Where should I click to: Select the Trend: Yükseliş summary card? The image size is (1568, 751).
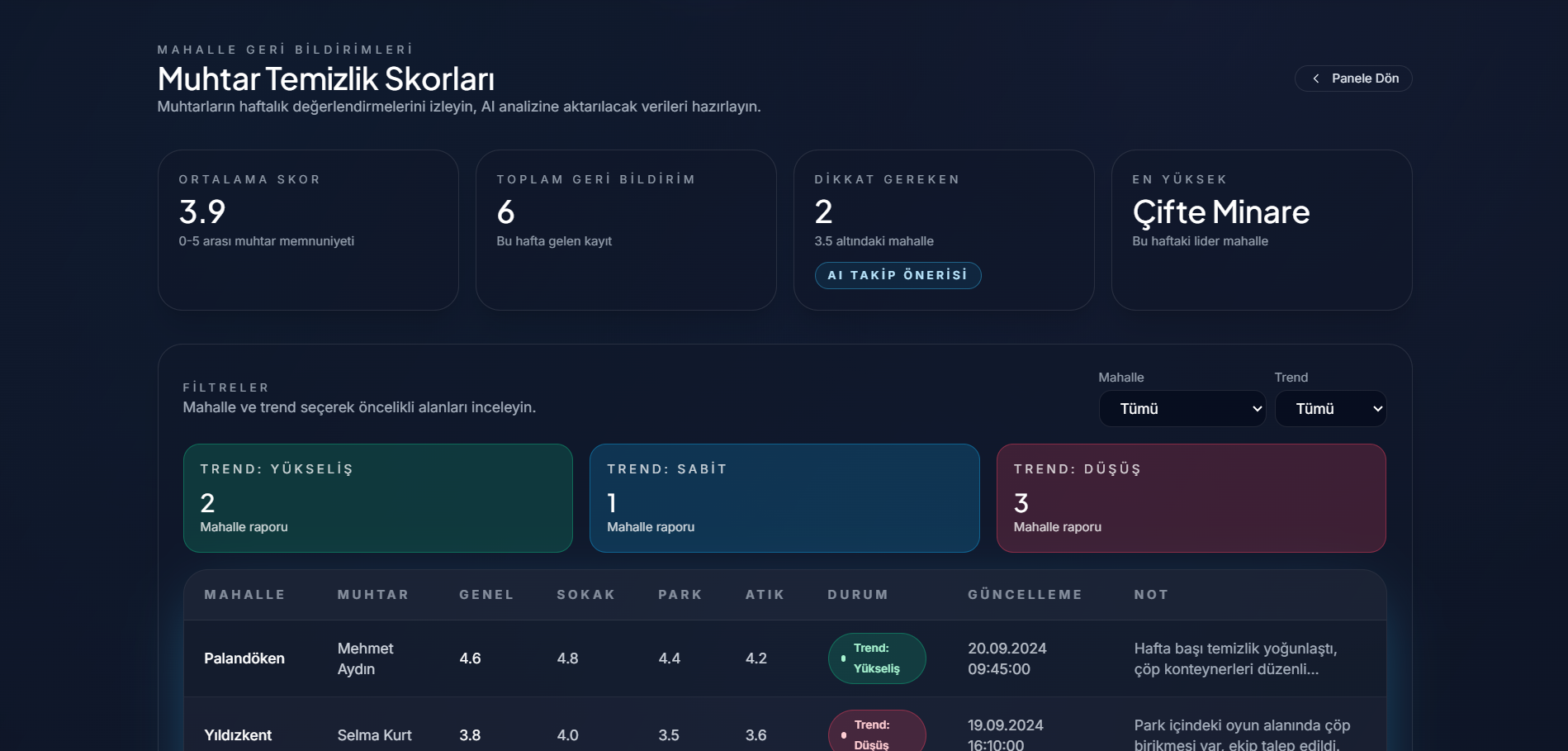(377, 498)
